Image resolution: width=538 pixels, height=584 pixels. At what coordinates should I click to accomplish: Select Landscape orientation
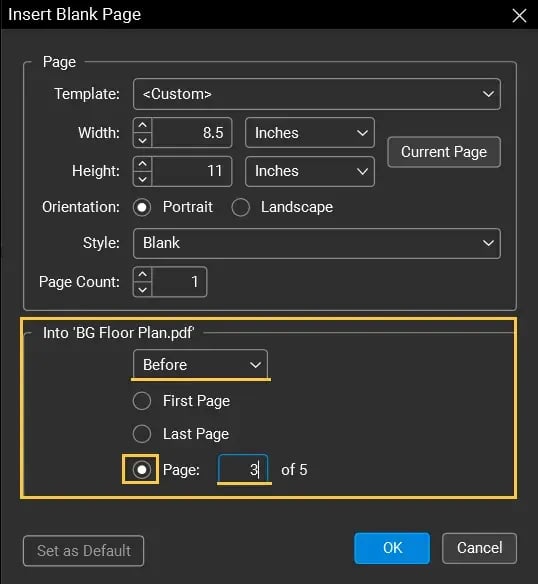click(240, 207)
